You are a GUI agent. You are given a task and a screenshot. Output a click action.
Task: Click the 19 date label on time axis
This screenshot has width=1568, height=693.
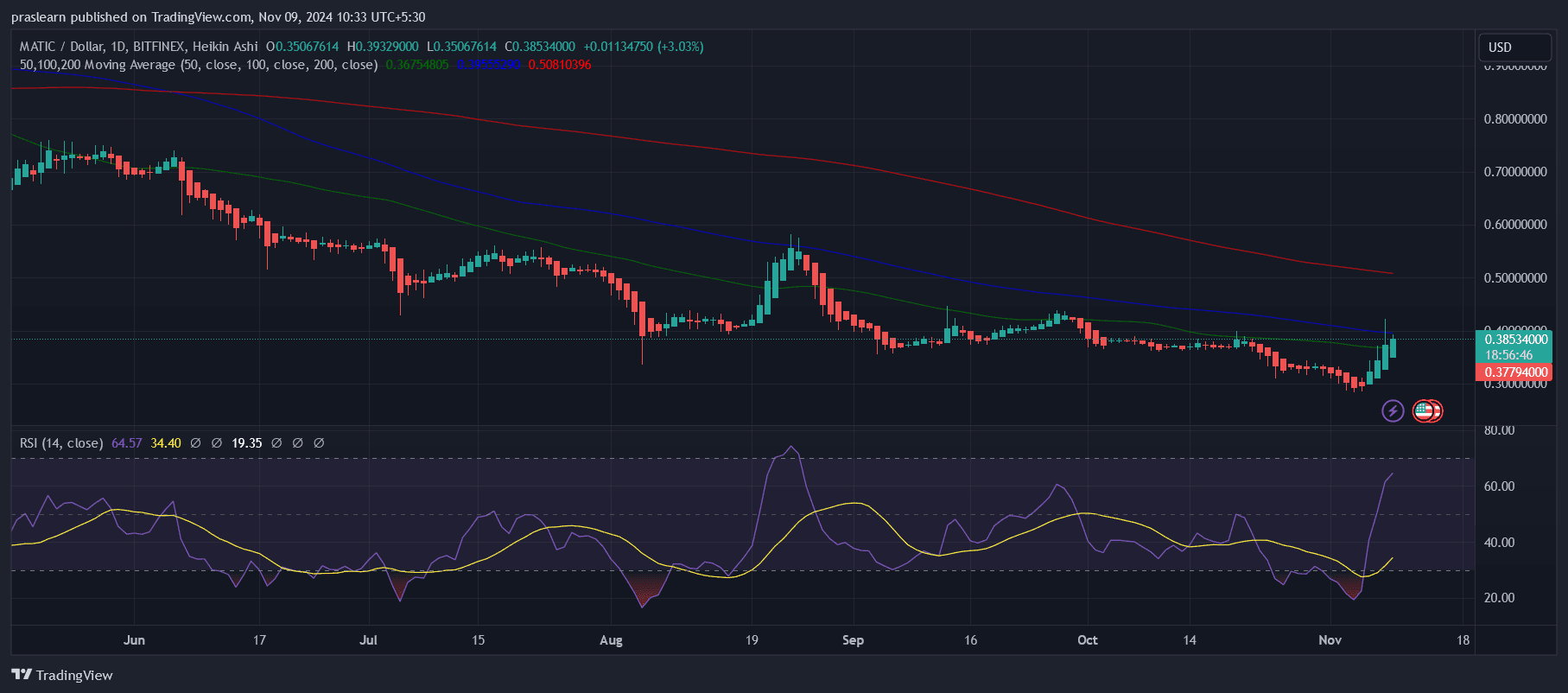(752, 640)
